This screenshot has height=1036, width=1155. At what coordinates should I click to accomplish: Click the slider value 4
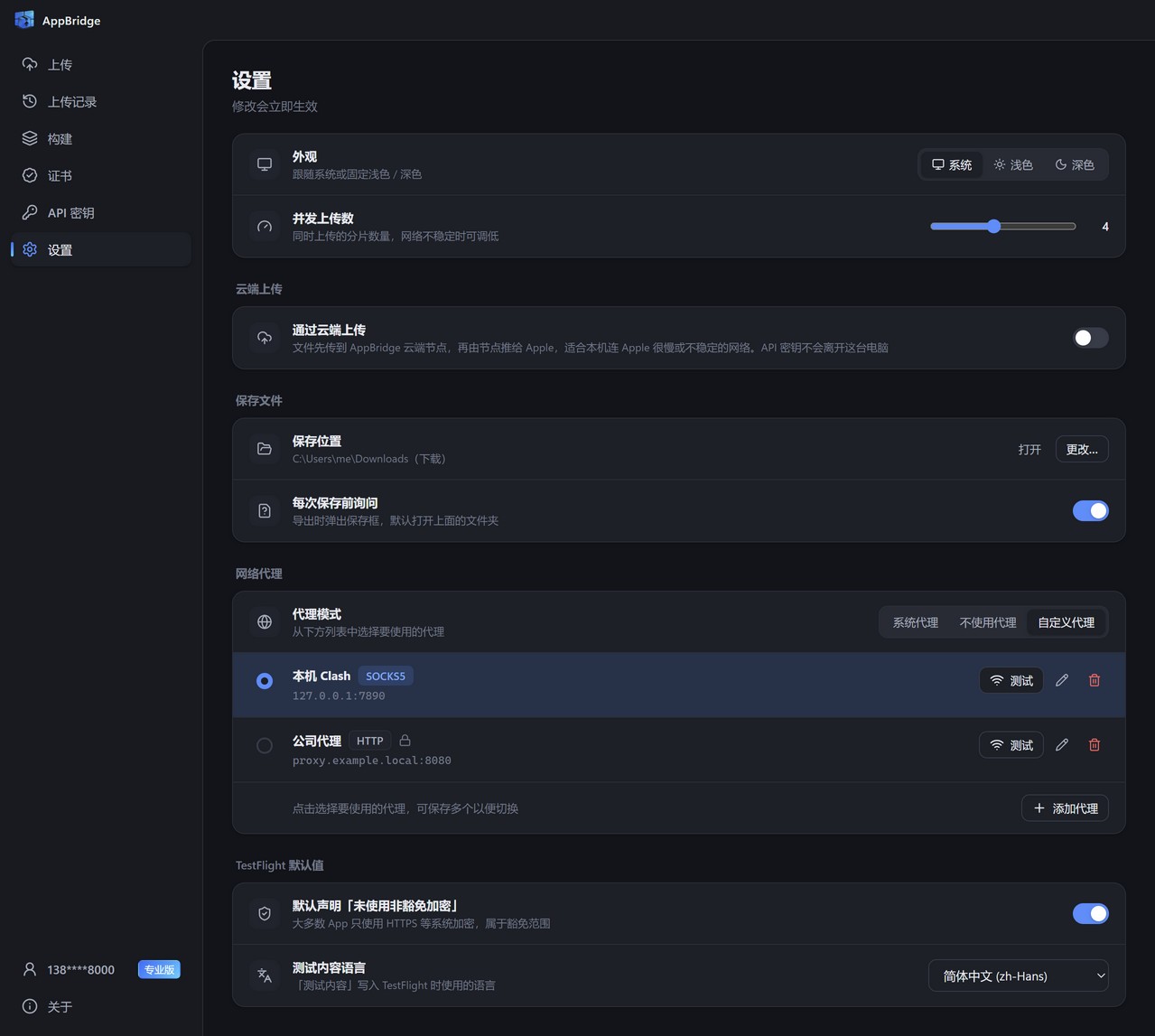[1105, 227]
